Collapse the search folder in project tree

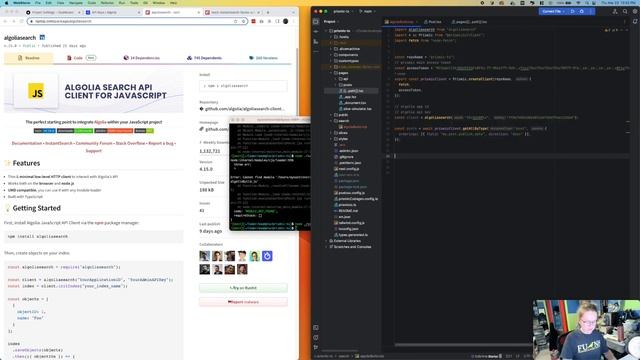331,121
